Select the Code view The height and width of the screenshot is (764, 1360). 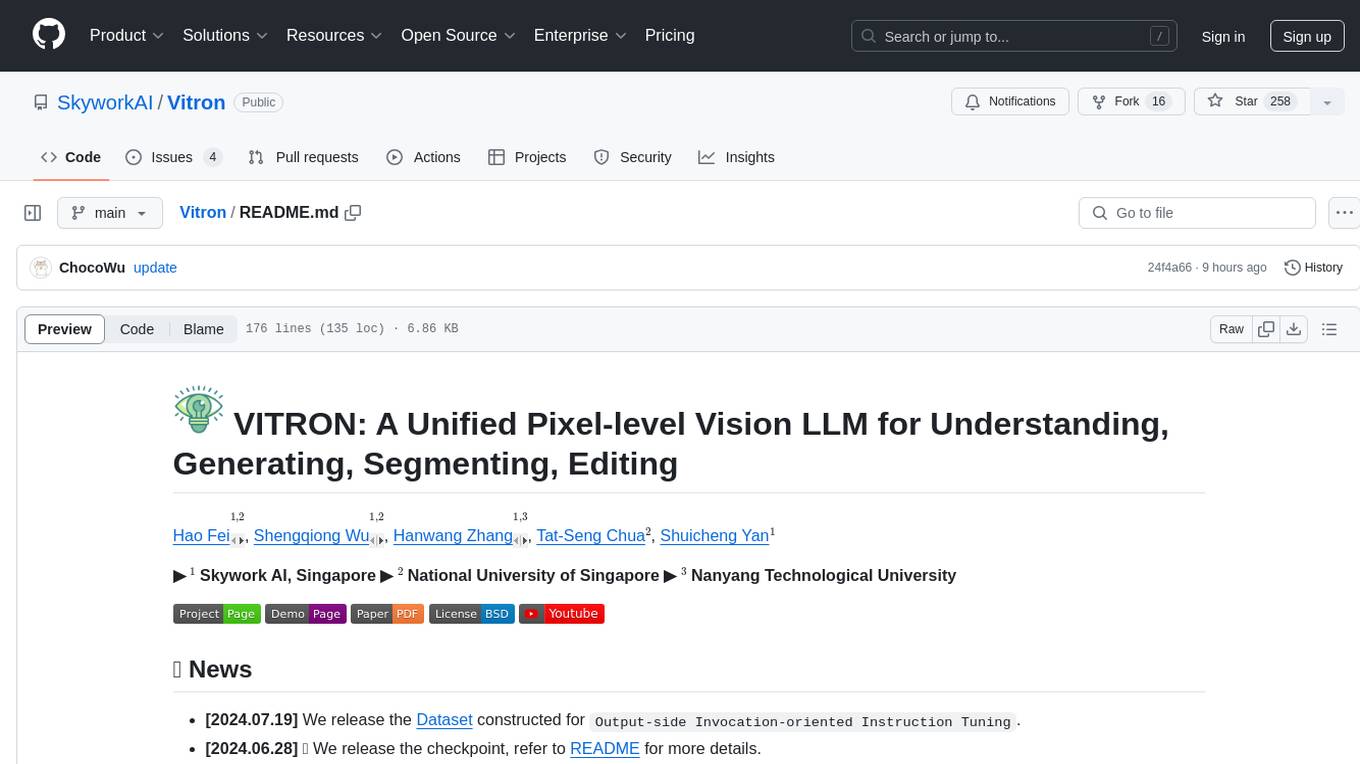[137, 329]
